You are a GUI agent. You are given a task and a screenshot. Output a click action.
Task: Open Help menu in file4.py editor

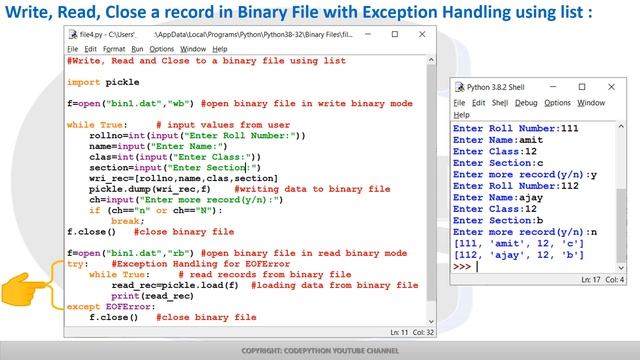click(x=220, y=49)
